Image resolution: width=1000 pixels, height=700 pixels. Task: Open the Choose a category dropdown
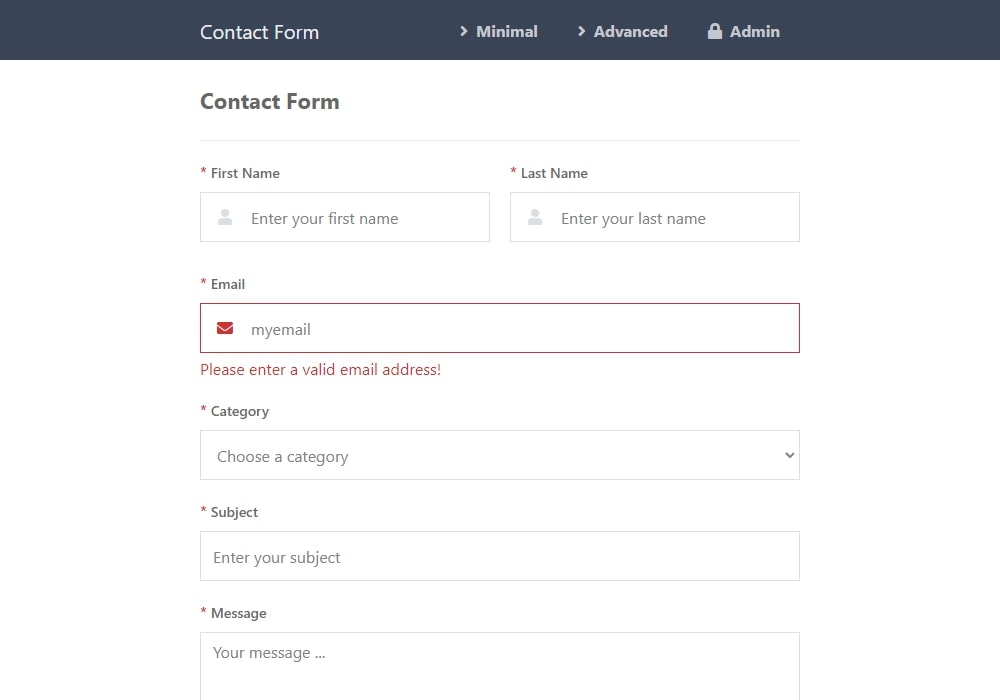coord(500,455)
